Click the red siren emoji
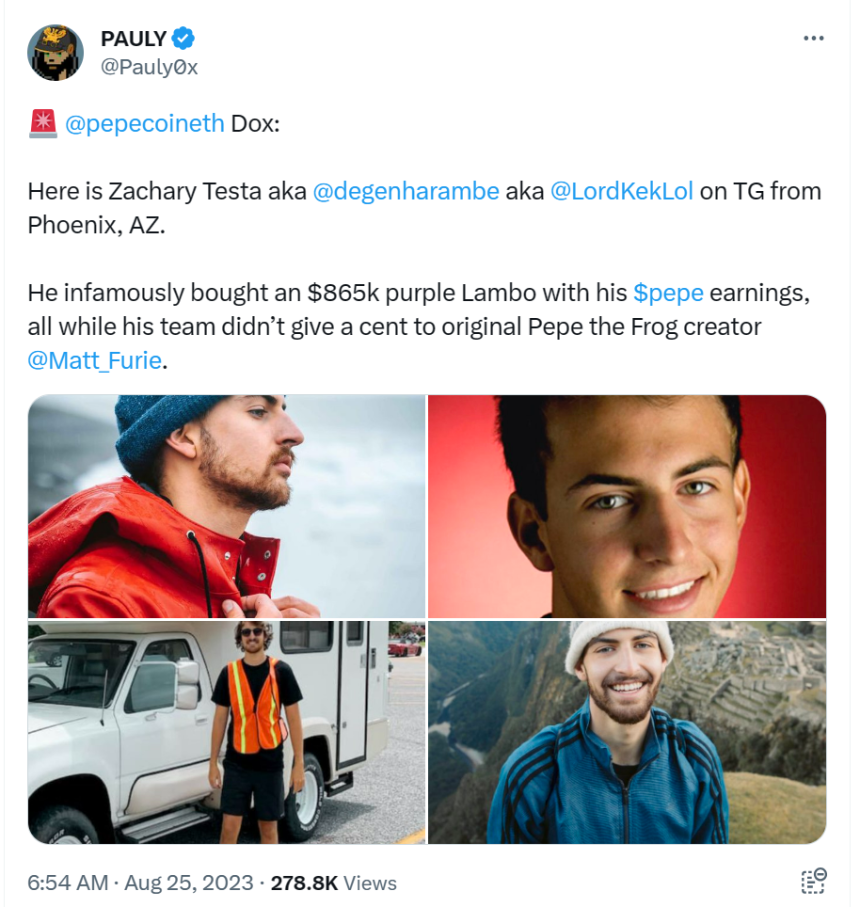The image size is (860, 907). tap(42, 124)
